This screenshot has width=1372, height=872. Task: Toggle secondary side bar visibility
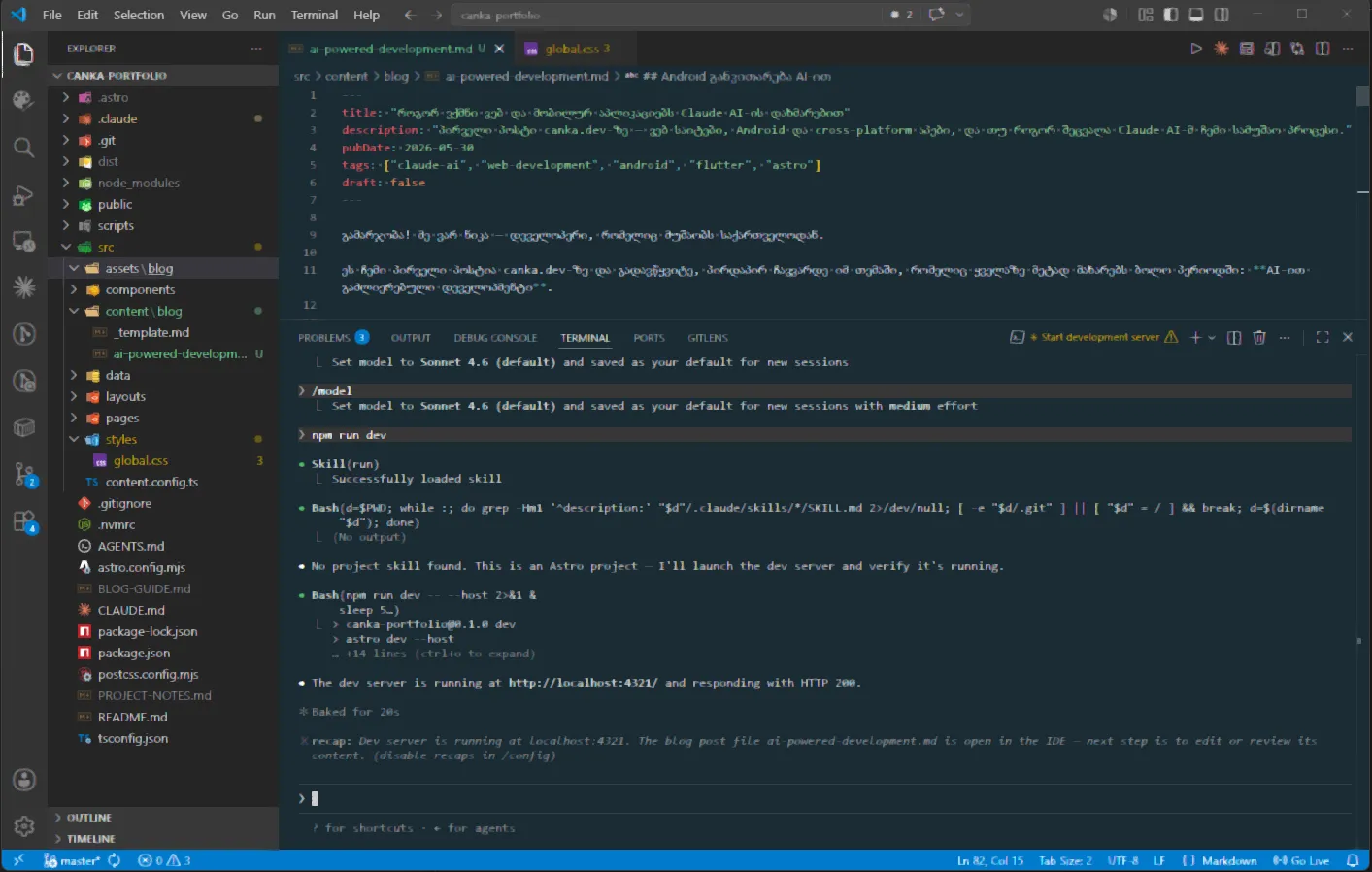tap(1221, 15)
